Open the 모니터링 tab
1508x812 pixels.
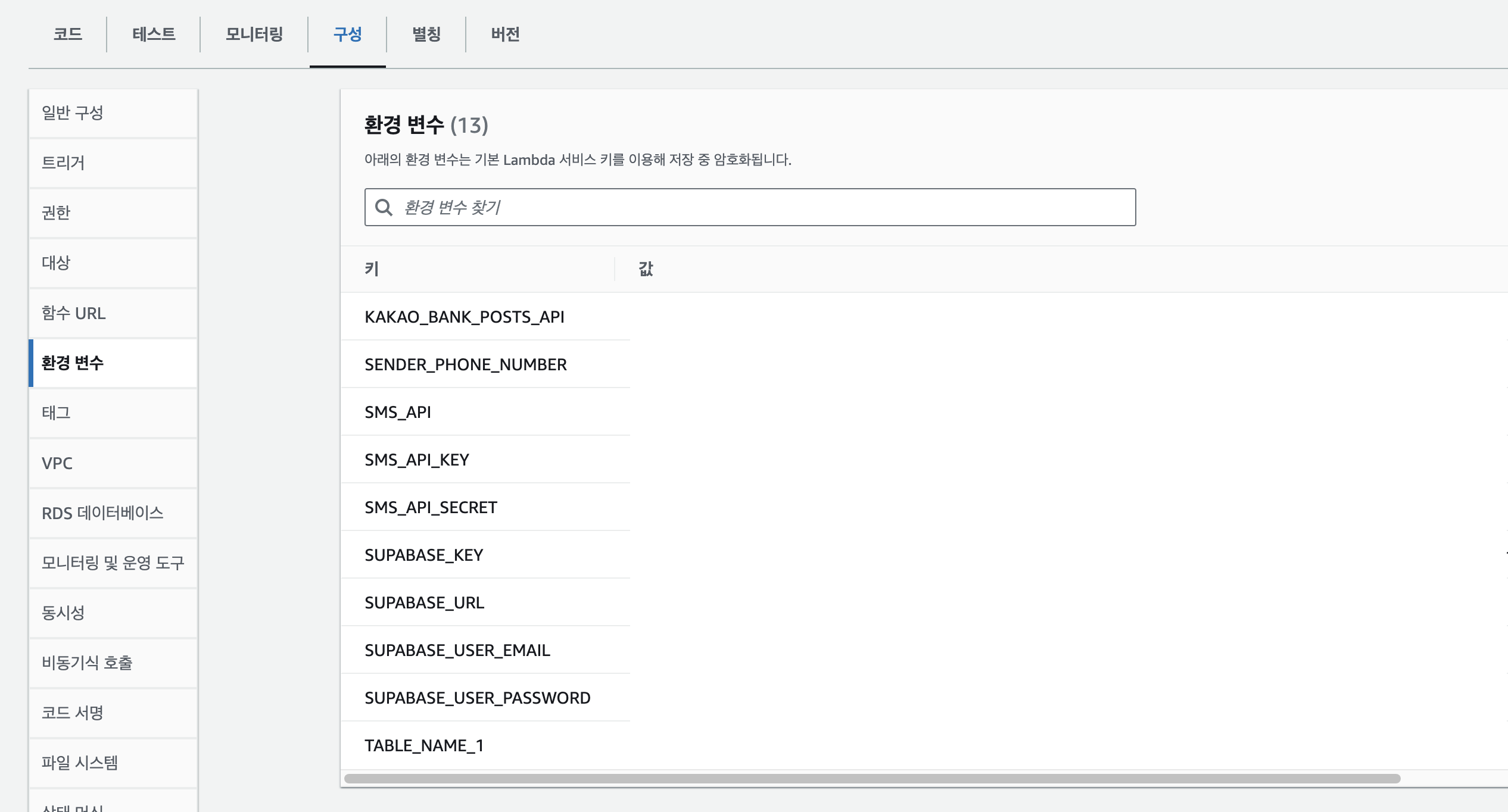[x=254, y=34]
